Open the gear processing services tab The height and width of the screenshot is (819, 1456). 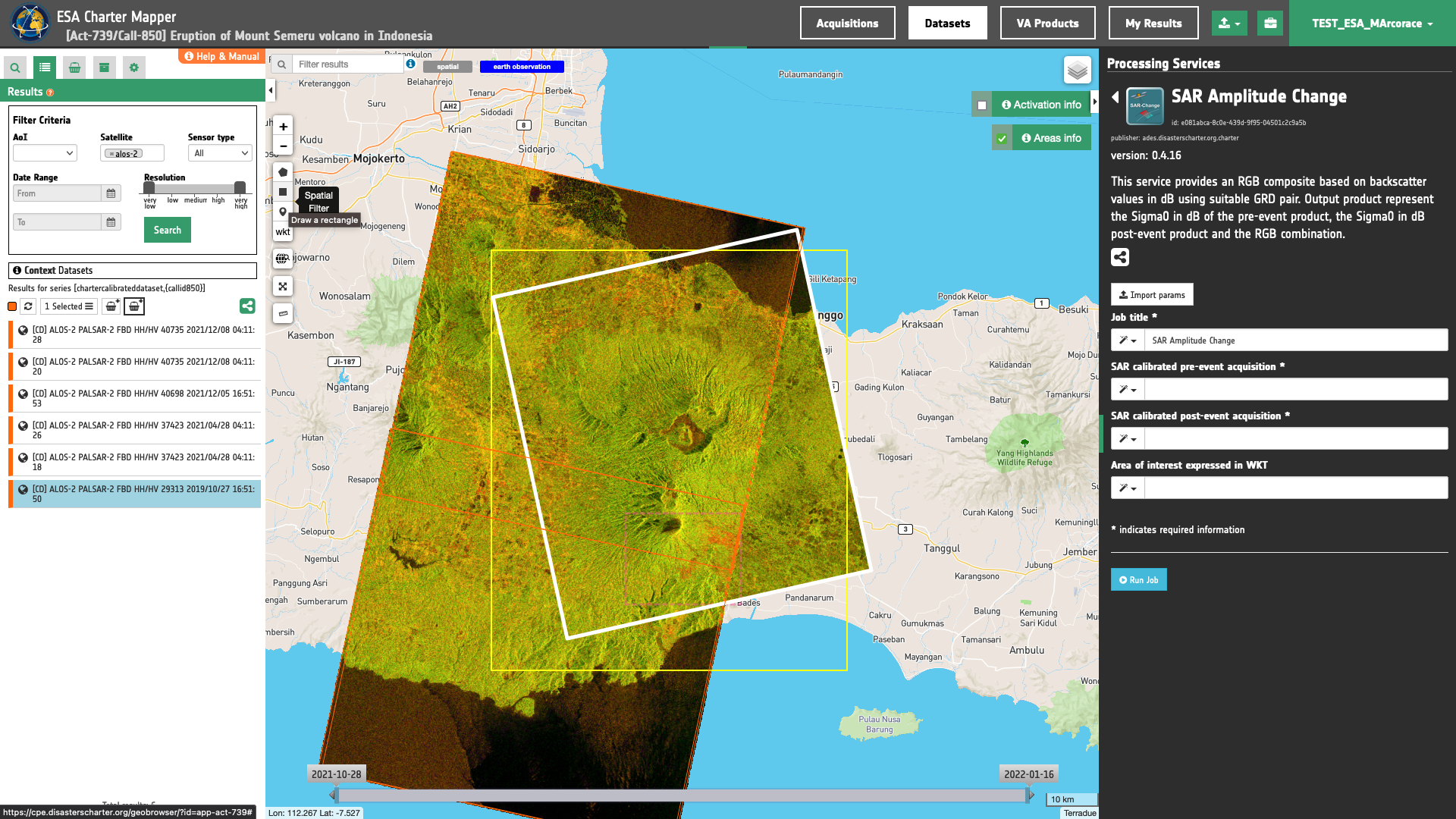(x=134, y=67)
